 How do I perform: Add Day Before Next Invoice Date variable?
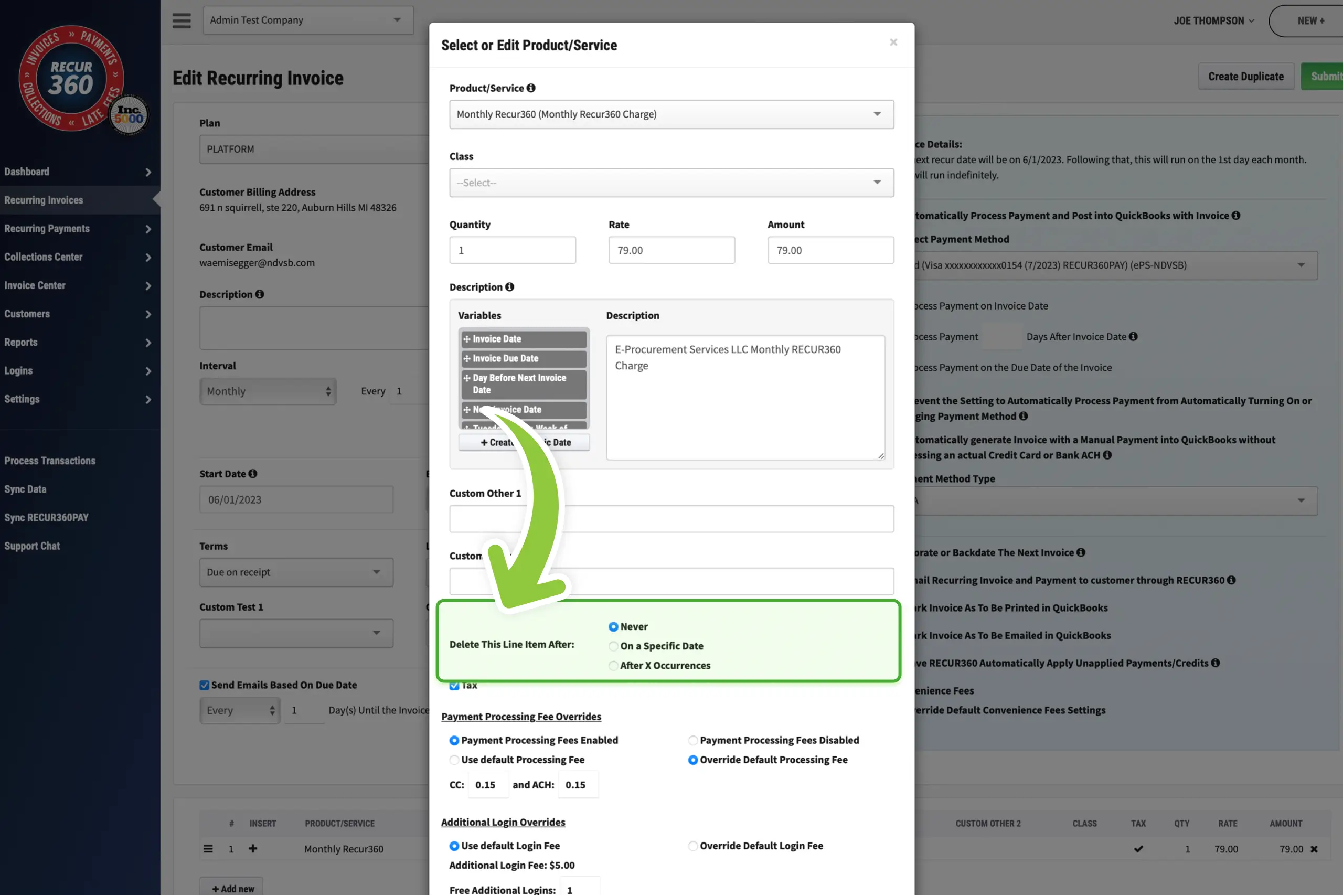524,384
